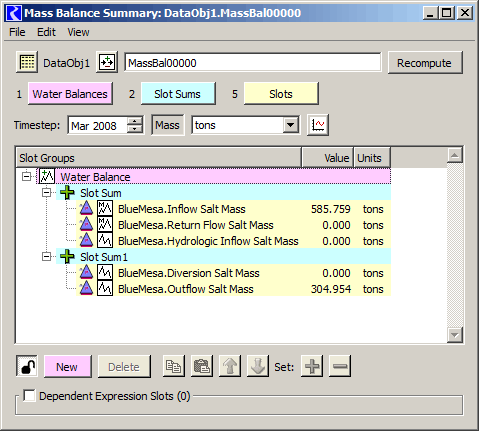The height and width of the screenshot is (431, 479).
Task: Click the Recompute button
Action: point(425,63)
